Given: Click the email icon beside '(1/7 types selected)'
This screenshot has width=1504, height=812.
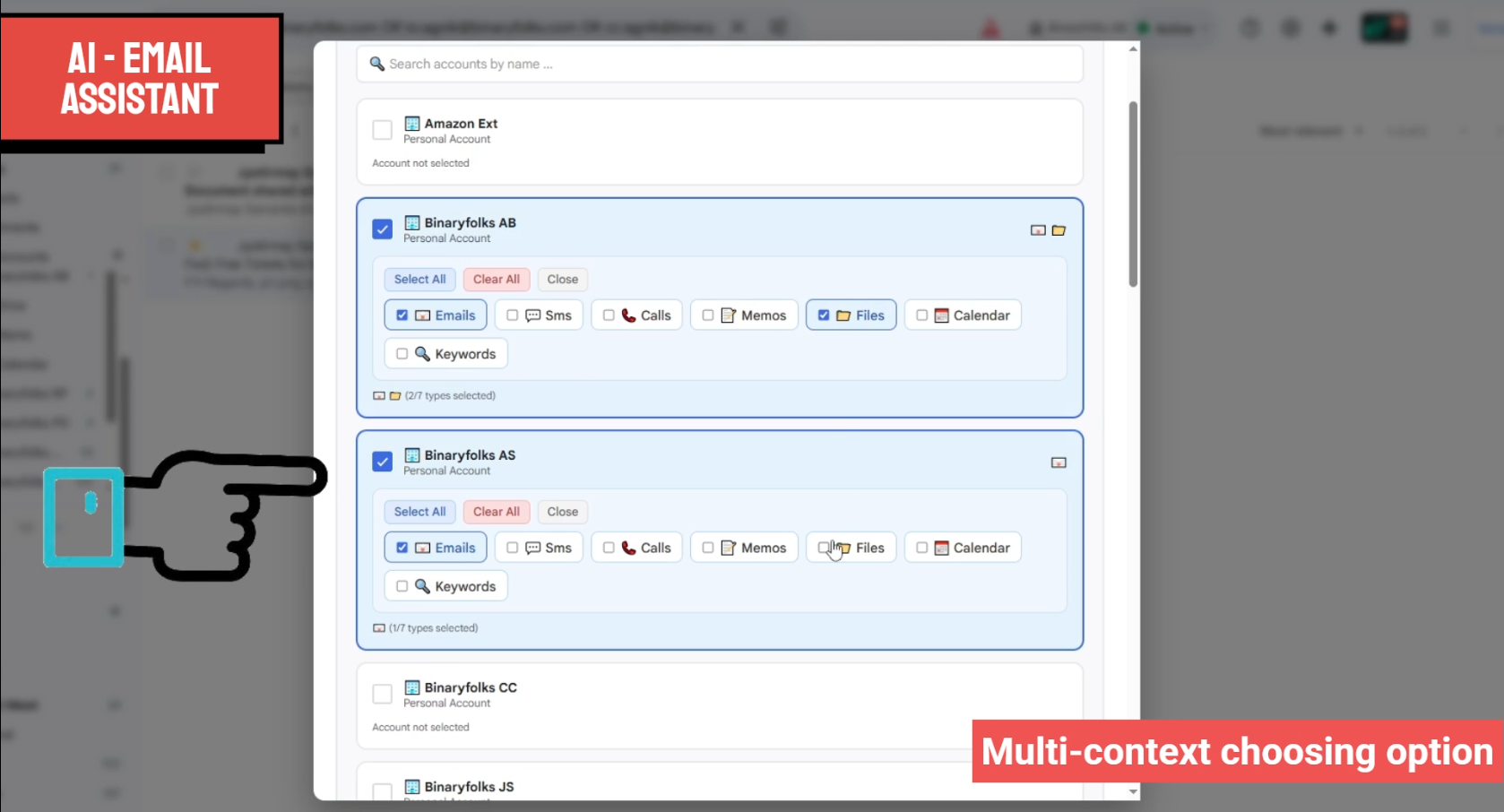Looking at the screenshot, I should 379,628.
